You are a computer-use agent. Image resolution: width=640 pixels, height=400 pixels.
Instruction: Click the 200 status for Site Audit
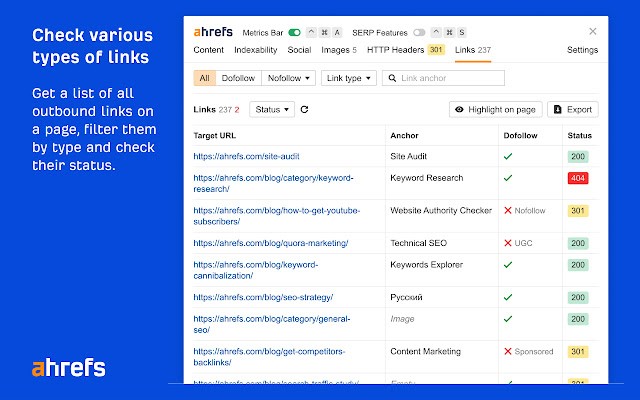[578, 156]
